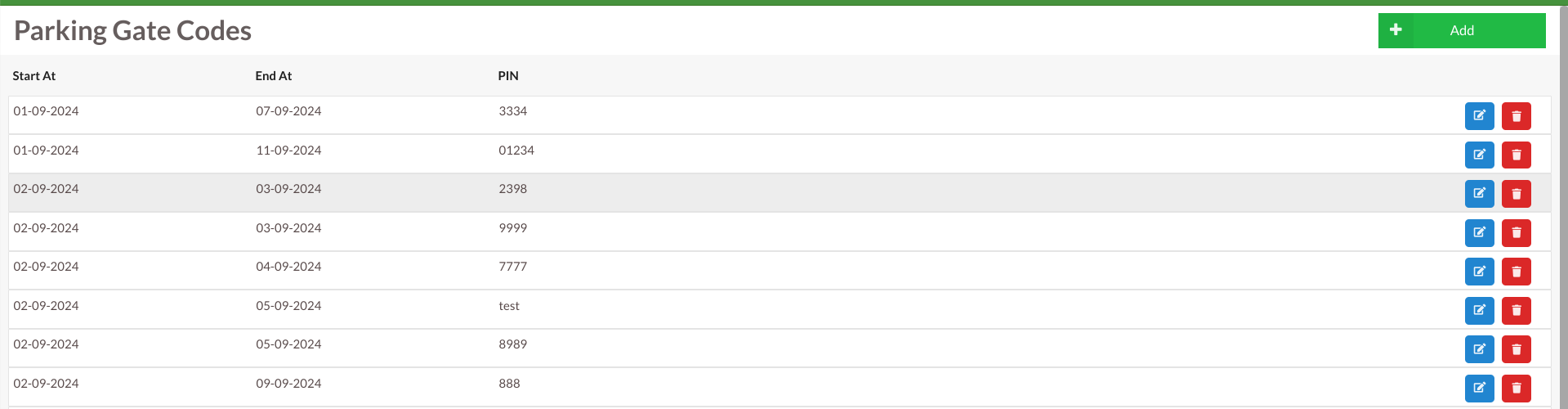Screen dimensions: 1568x409
Task: Delete the row with PIN 01234
Action: [1516, 155]
